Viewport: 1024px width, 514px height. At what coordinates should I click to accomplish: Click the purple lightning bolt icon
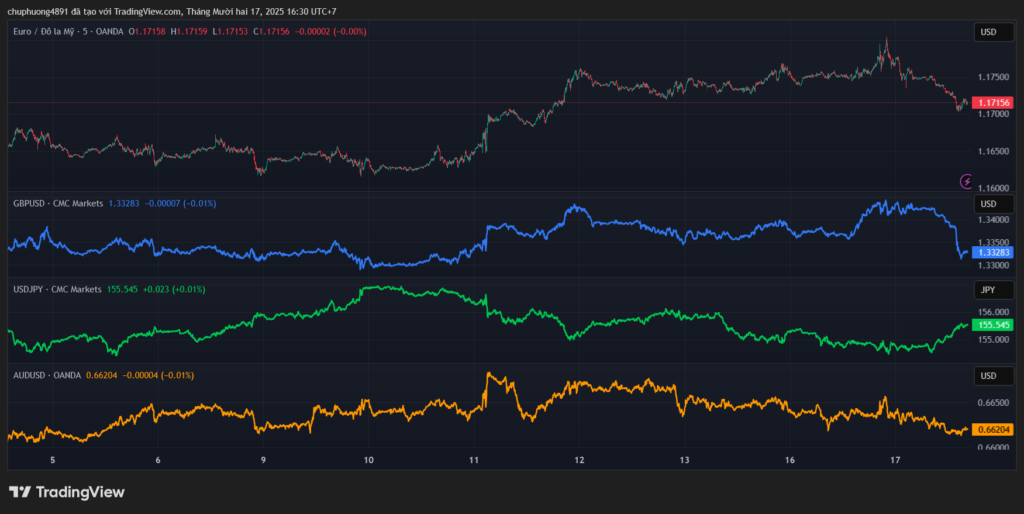966,181
